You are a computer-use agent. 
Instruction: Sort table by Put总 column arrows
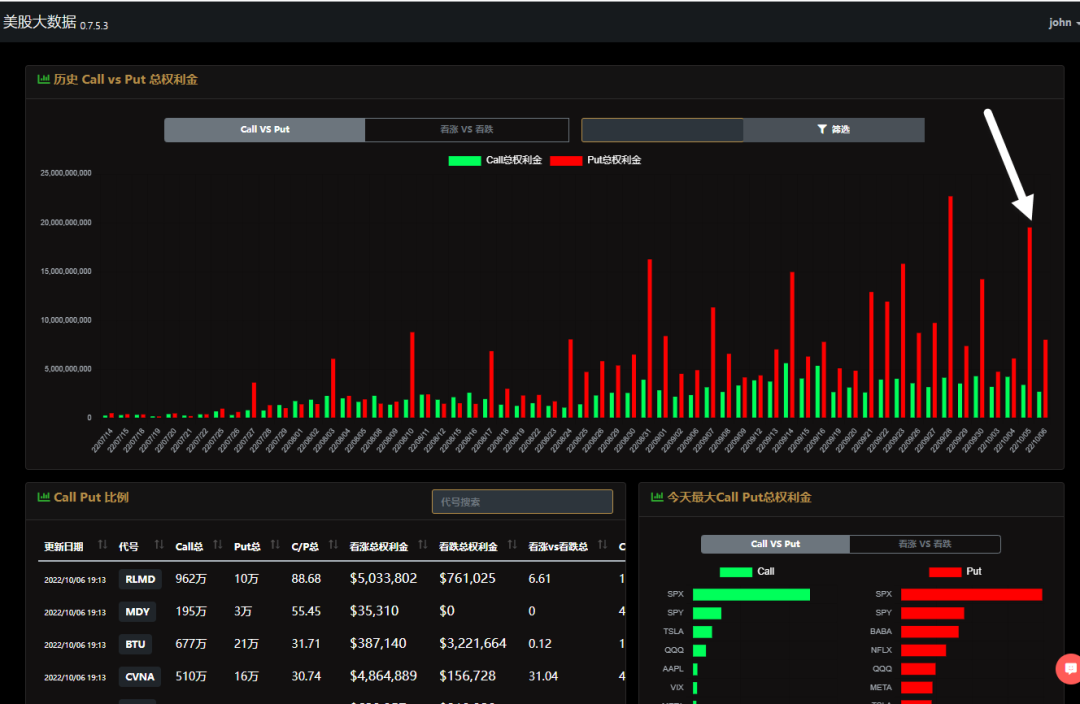click(x=275, y=545)
